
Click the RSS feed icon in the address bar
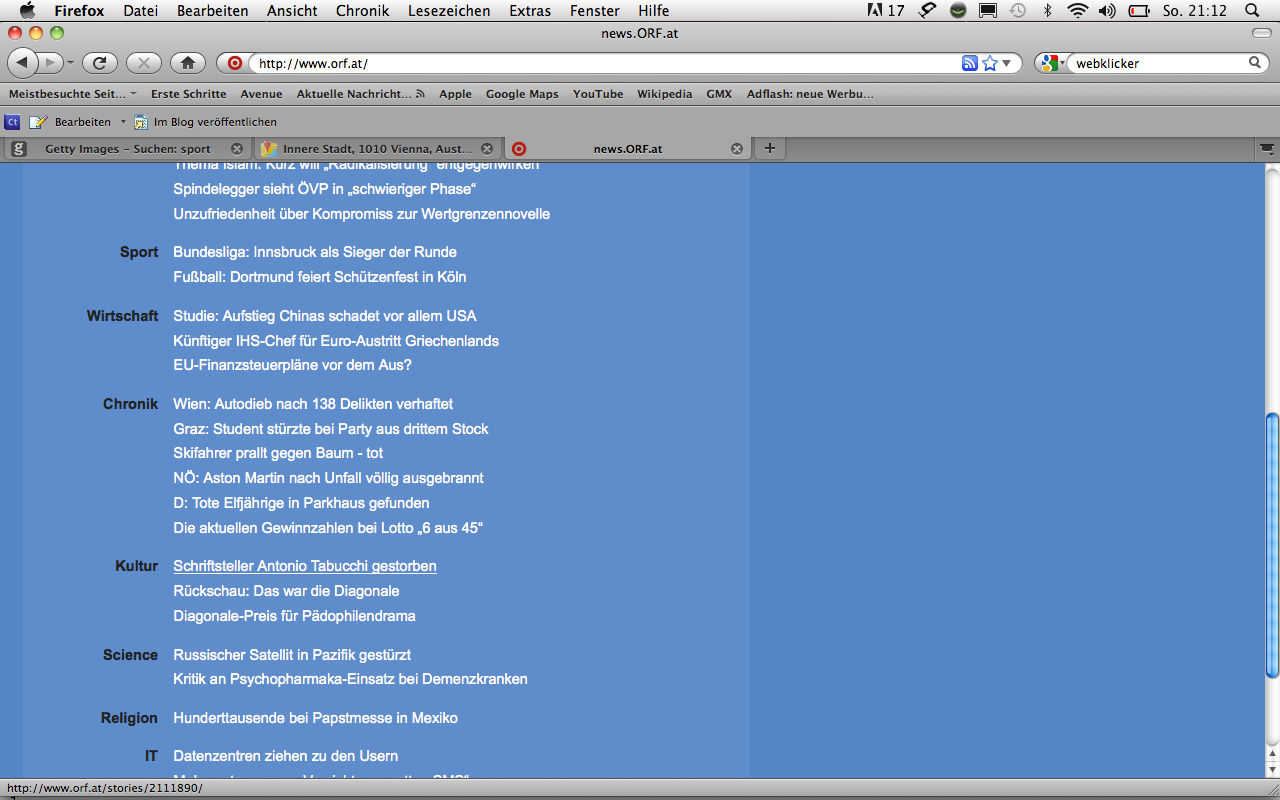click(969, 63)
